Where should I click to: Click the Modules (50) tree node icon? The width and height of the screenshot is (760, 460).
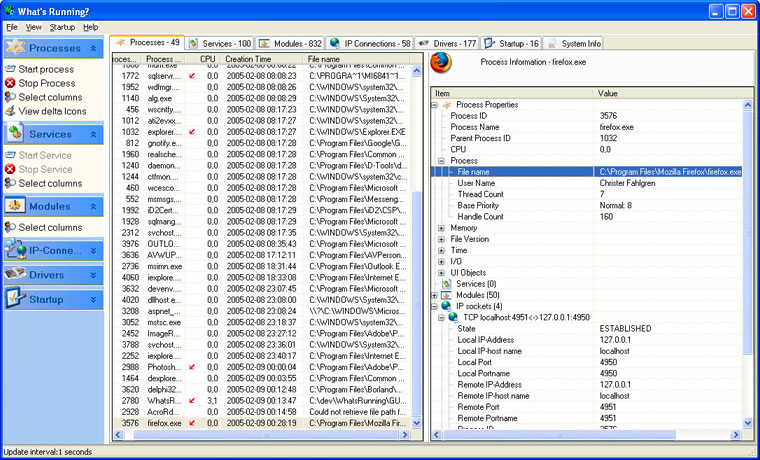446,295
